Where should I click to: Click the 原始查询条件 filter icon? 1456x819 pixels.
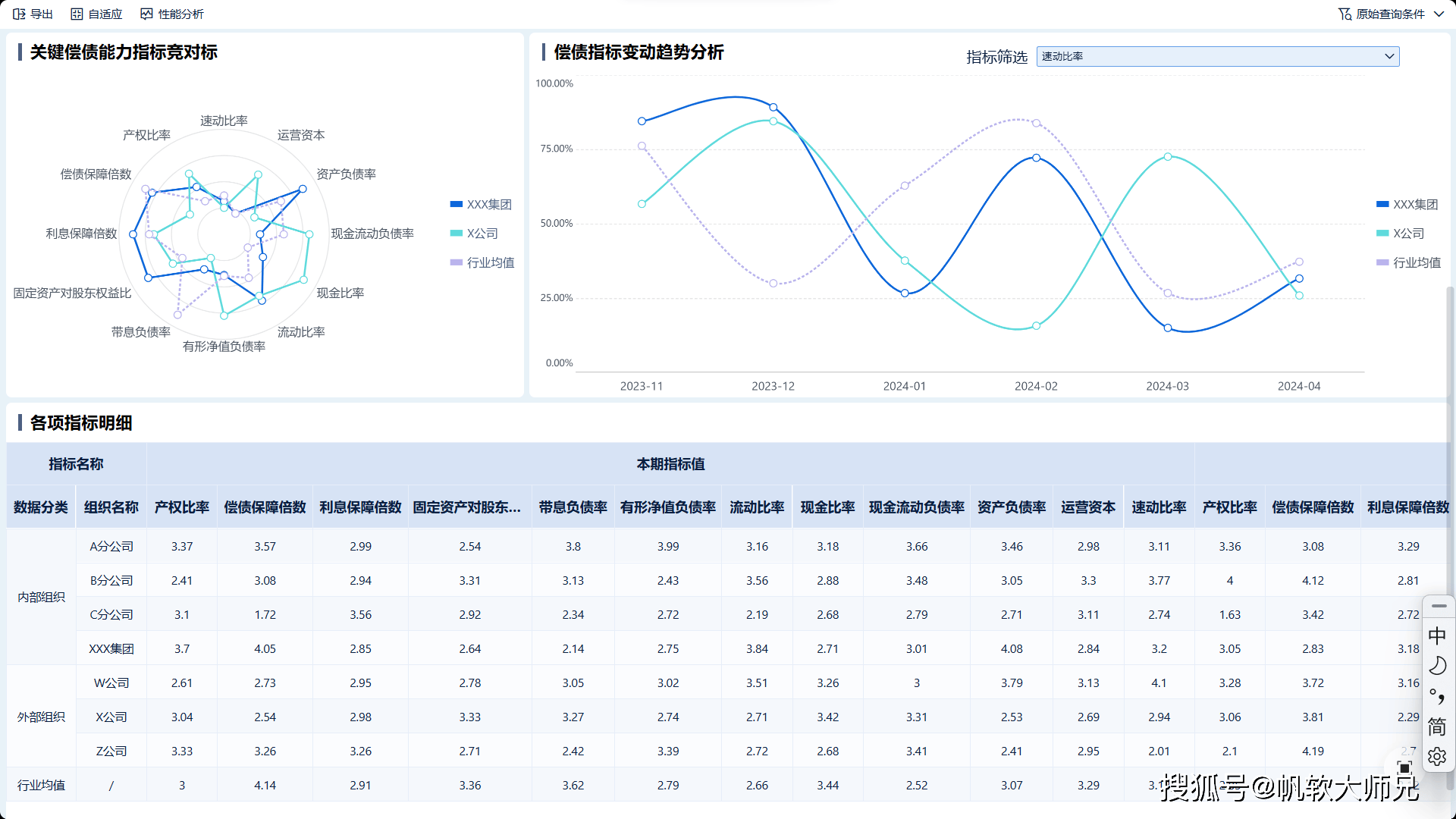[1345, 14]
